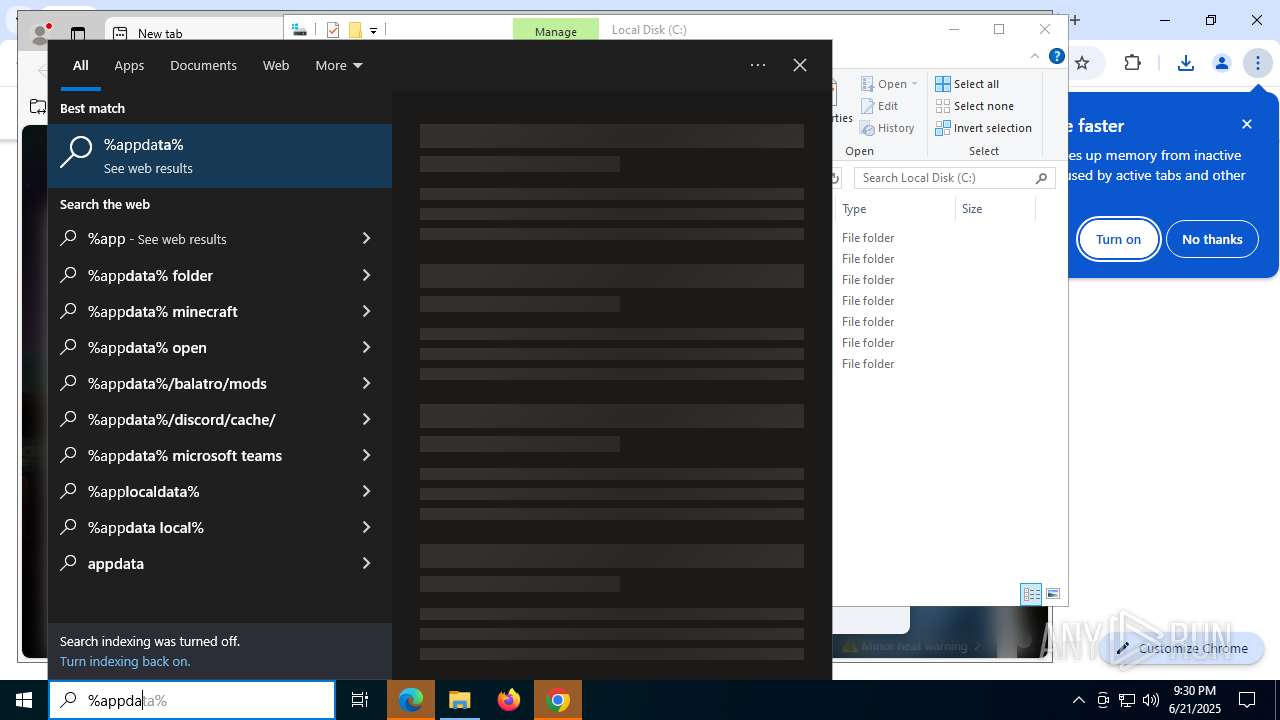Screen dimensions: 1280x720
Task: Click the Customize Chrome button
Action: pyautogui.click(x=1183, y=648)
